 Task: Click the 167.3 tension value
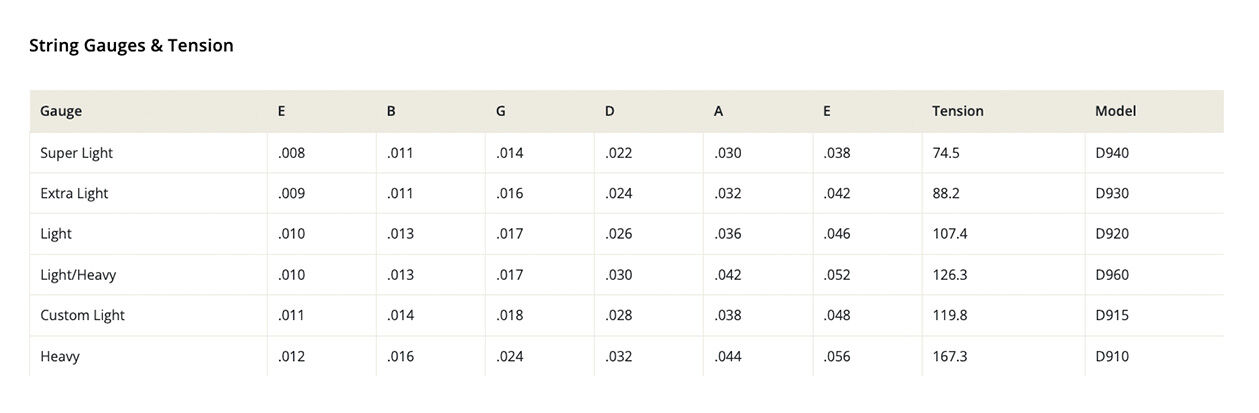tap(949, 356)
